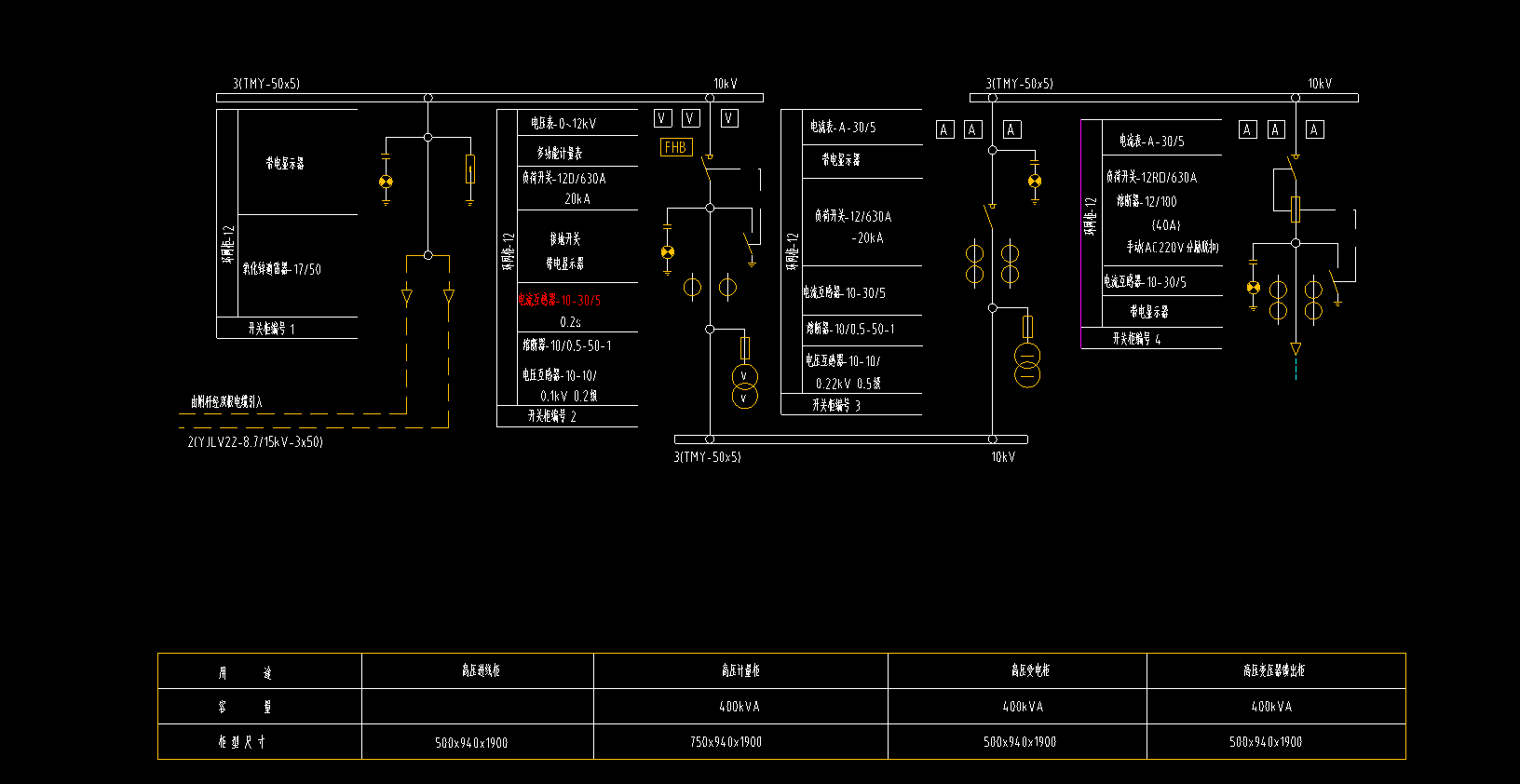Image resolution: width=1520 pixels, height=784 pixels.
Task: Click the 多功能计量表 label
Action: pos(560,153)
